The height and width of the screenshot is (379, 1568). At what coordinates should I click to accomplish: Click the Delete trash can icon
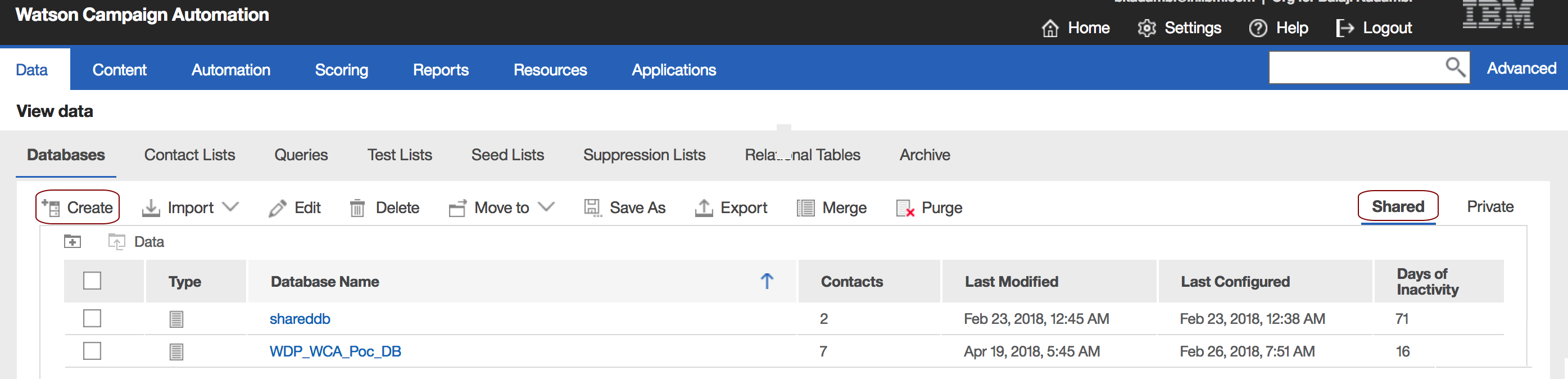[x=357, y=208]
